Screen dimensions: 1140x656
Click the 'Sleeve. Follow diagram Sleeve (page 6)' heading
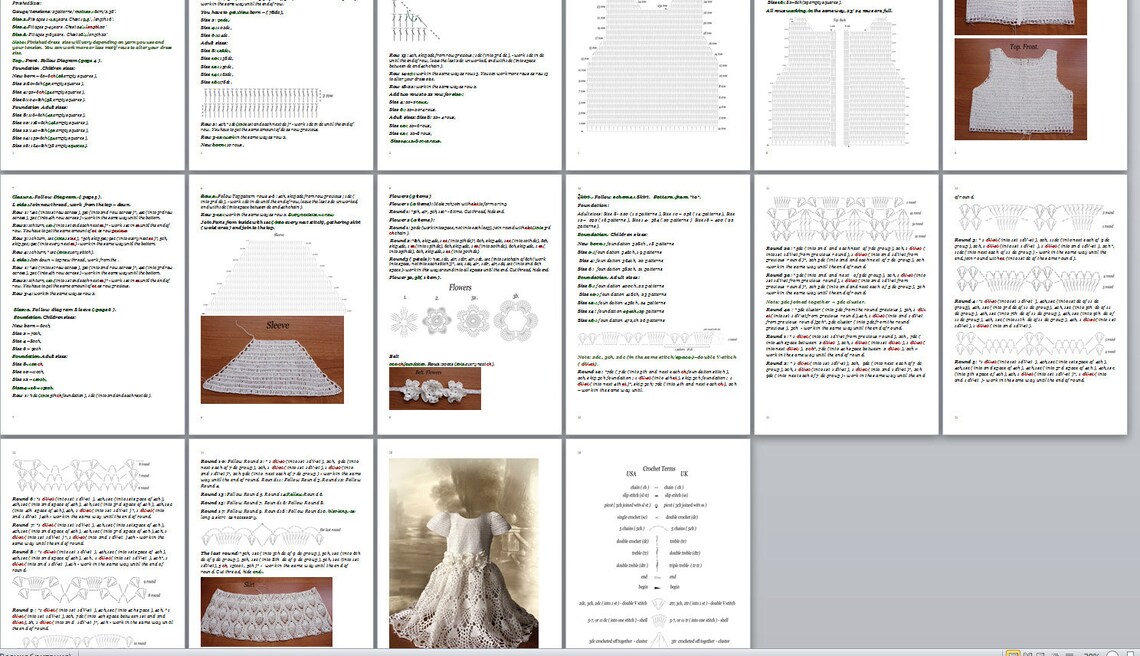(64, 310)
